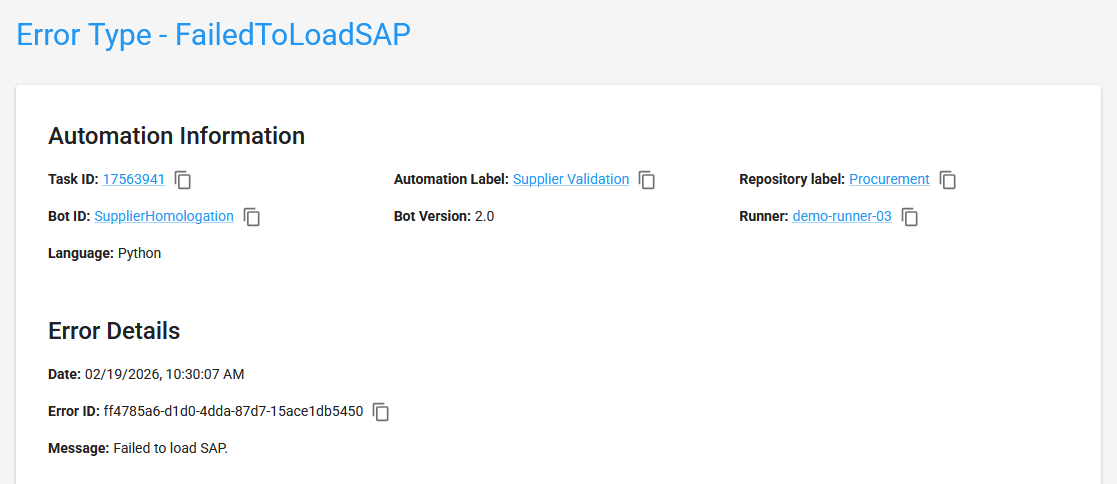
Task: Copy the Runner name
Action: pos(910,217)
